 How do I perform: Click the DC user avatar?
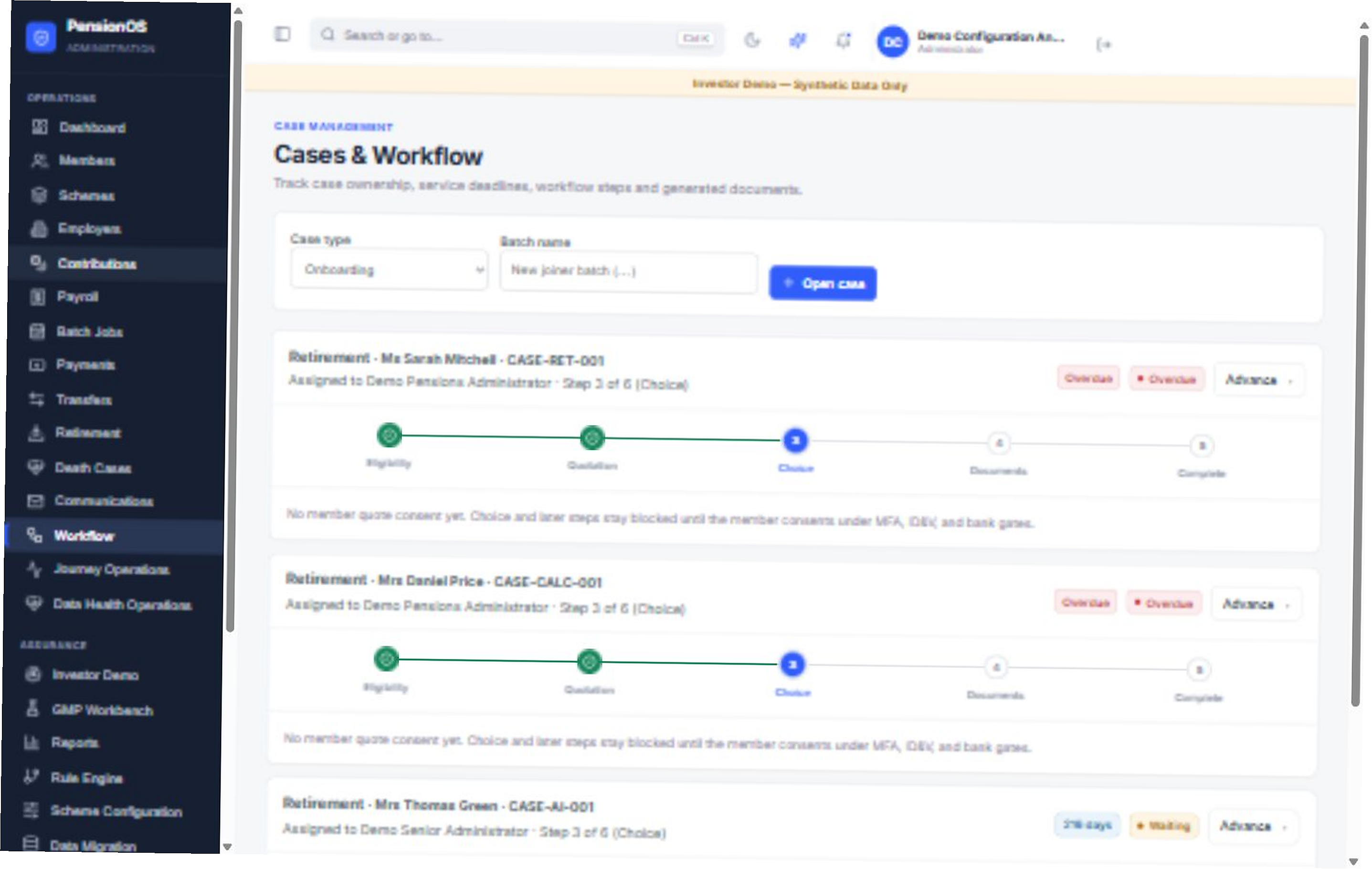pyautogui.click(x=892, y=42)
